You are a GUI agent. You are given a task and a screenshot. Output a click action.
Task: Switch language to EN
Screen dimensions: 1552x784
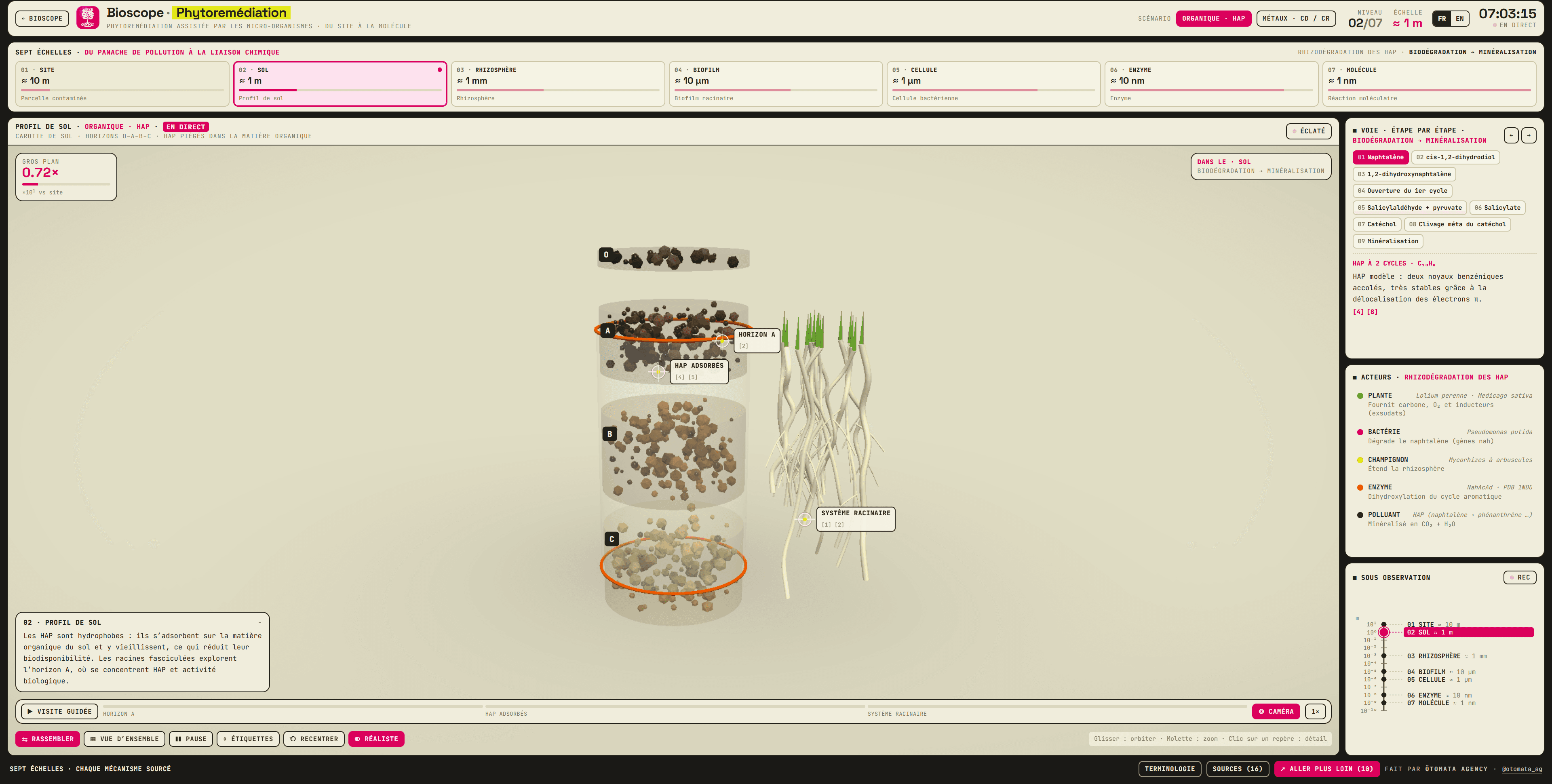[1459, 19]
